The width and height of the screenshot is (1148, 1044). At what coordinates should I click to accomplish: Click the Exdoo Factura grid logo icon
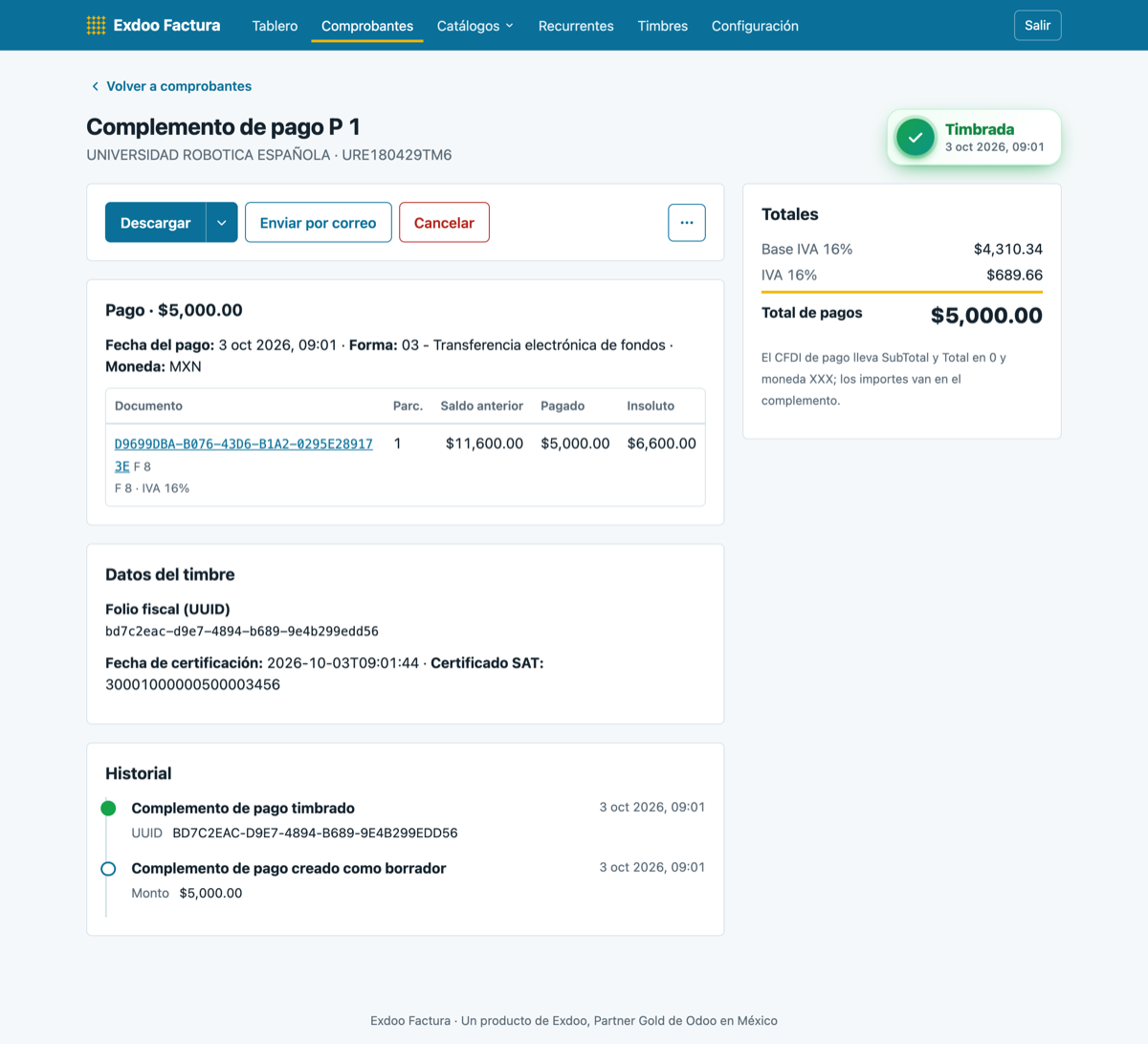point(96,26)
